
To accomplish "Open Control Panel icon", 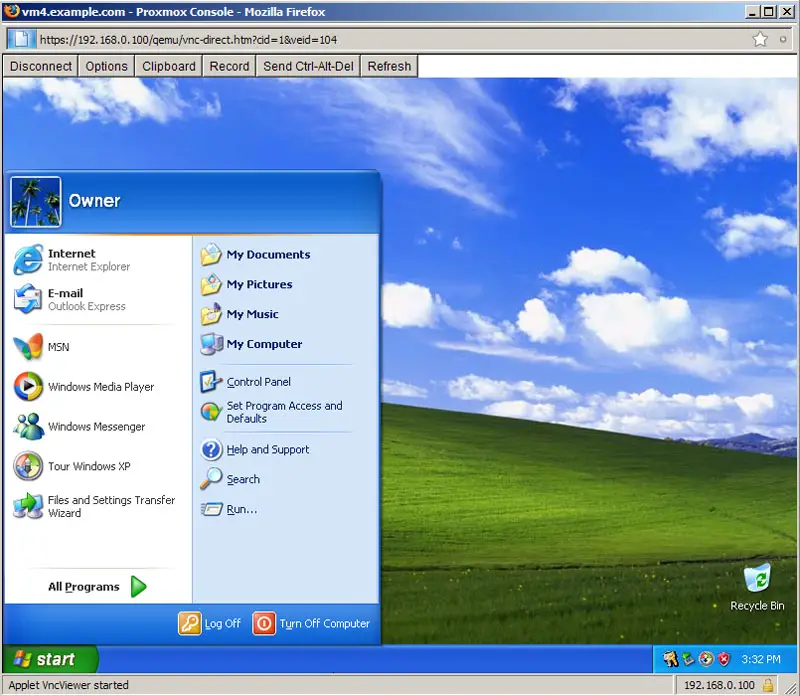I will [211, 382].
